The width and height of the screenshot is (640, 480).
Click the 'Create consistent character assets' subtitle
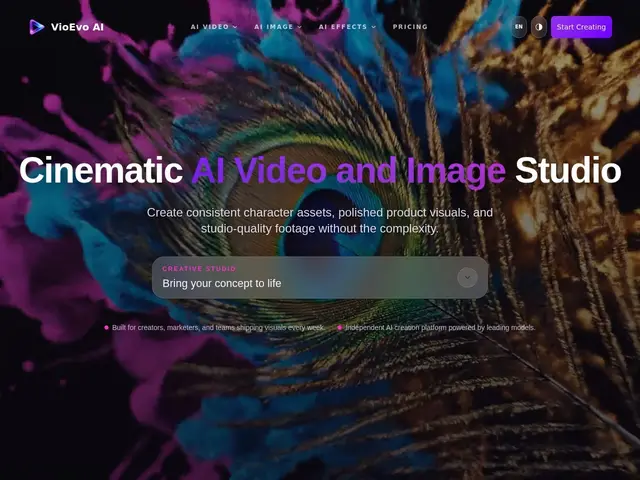(320, 220)
